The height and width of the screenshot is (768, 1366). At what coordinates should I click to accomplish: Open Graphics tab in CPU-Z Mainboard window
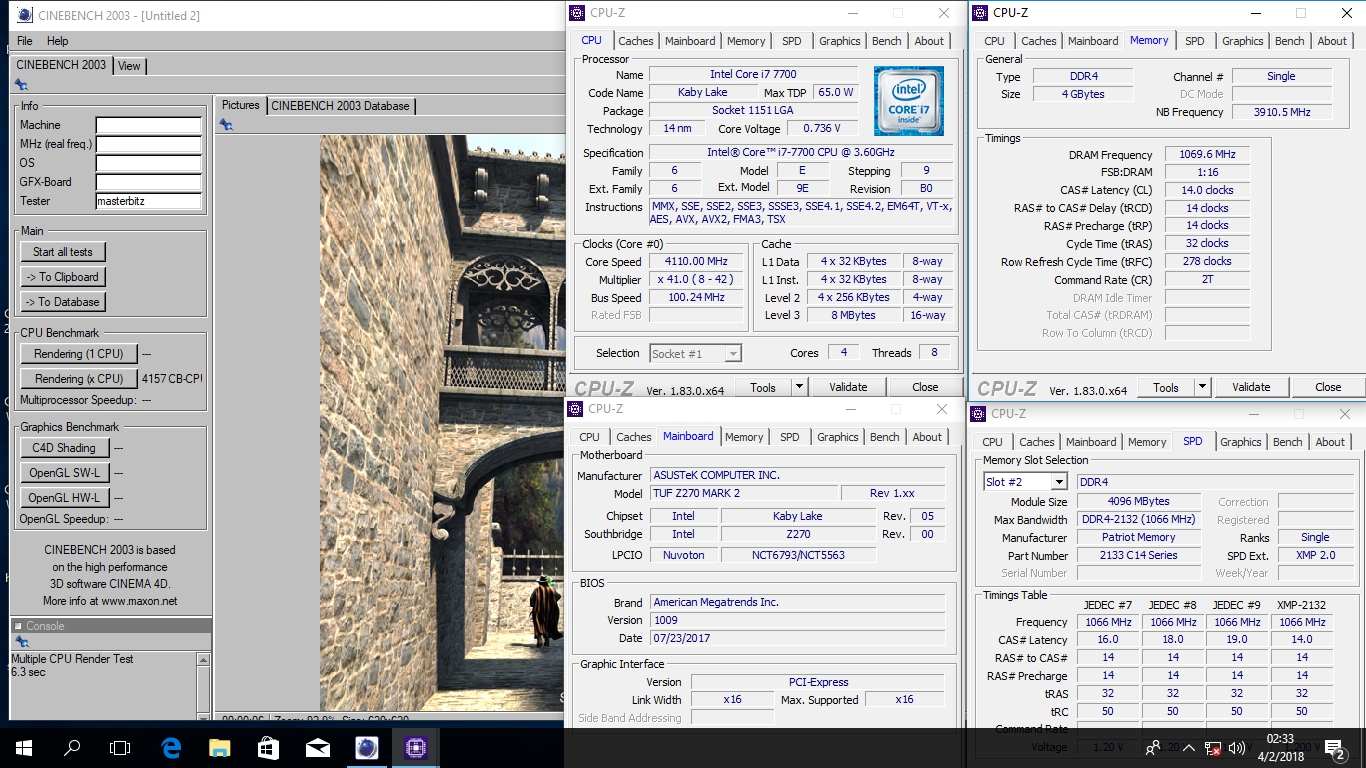point(838,437)
